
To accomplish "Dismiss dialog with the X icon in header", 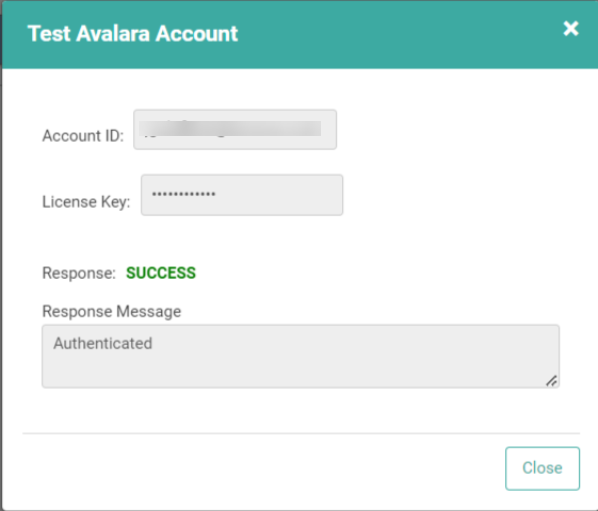I will (x=571, y=29).
